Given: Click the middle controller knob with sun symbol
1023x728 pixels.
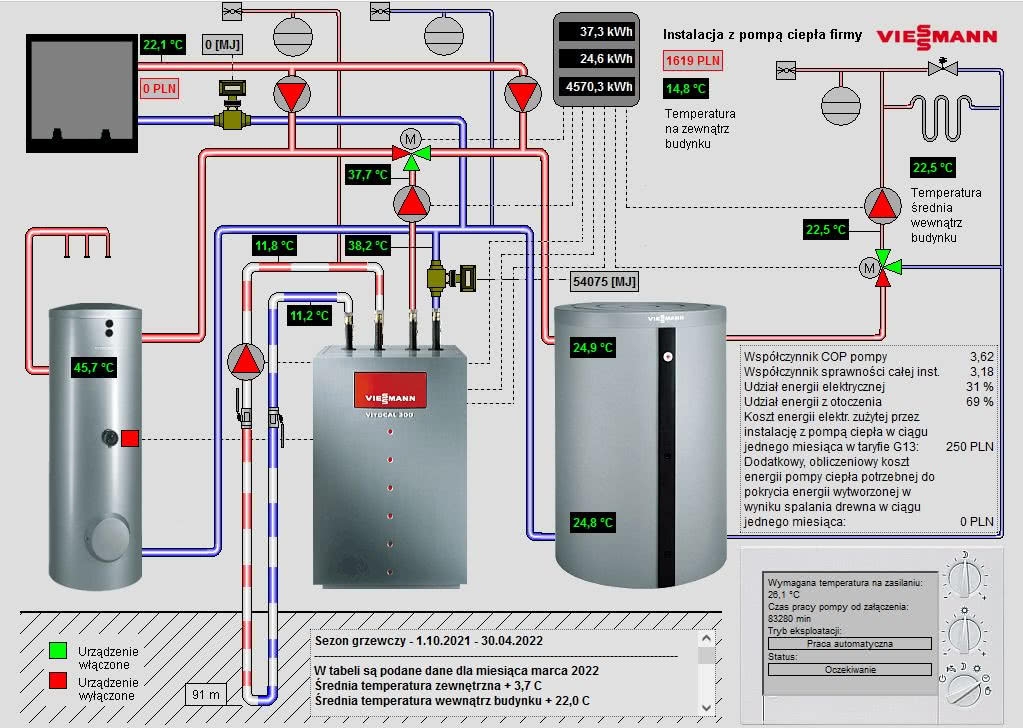Looking at the screenshot, I should [x=964, y=633].
